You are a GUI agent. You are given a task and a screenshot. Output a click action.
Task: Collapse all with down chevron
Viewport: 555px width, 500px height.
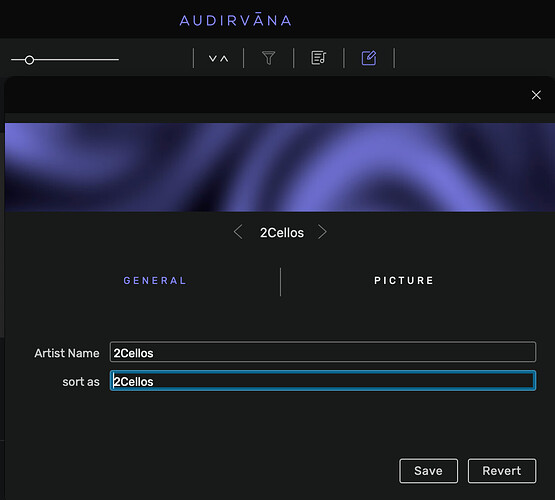click(x=212, y=58)
